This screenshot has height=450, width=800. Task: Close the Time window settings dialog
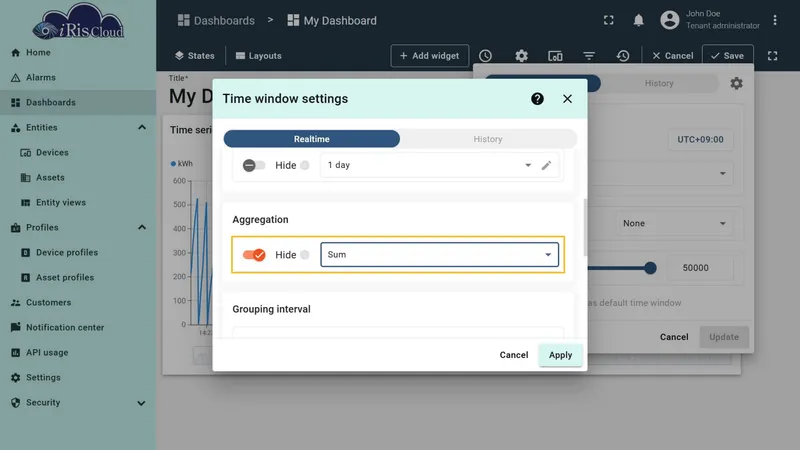coord(567,98)
